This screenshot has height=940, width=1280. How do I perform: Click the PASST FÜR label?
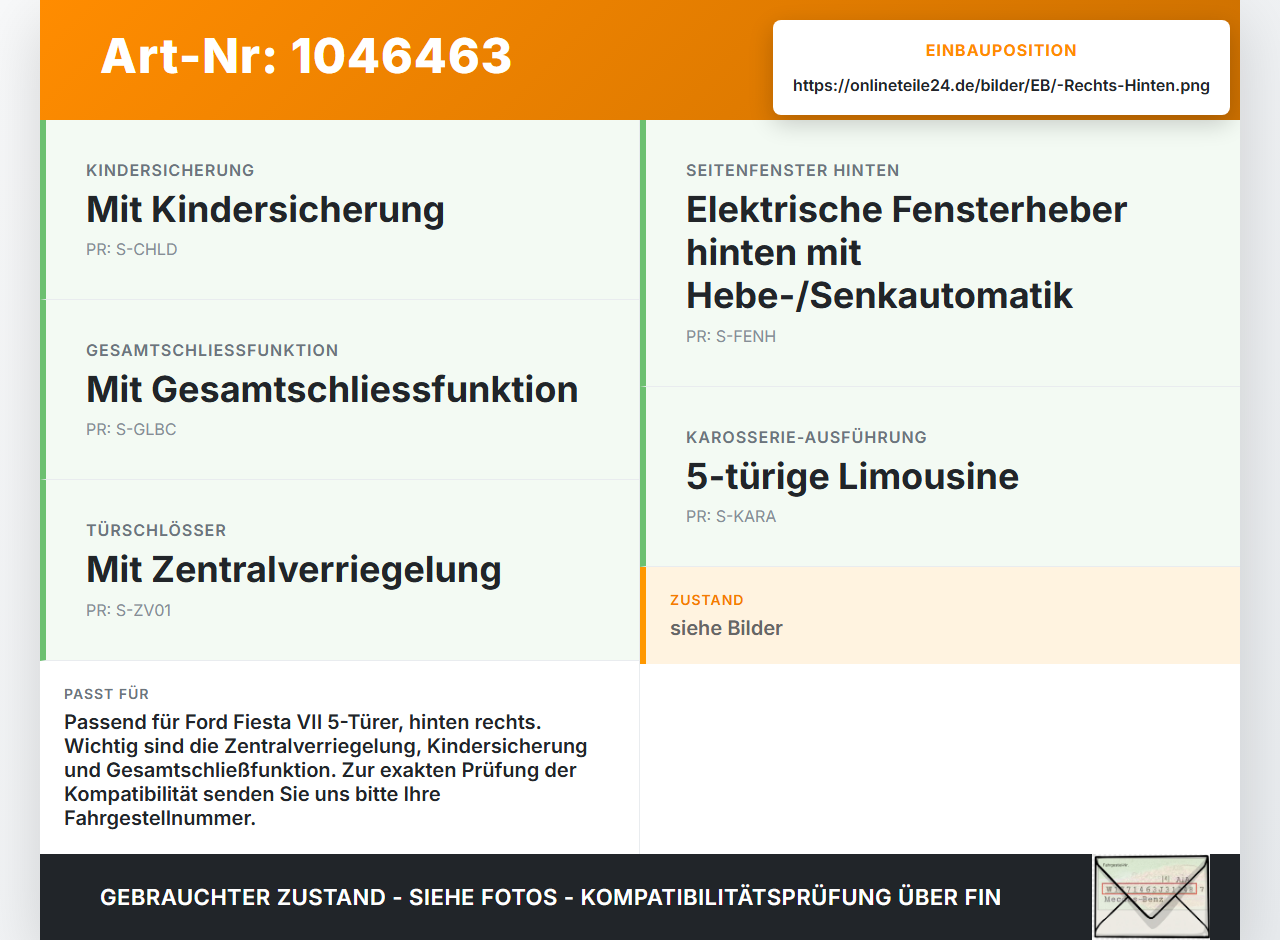[107, 694]
